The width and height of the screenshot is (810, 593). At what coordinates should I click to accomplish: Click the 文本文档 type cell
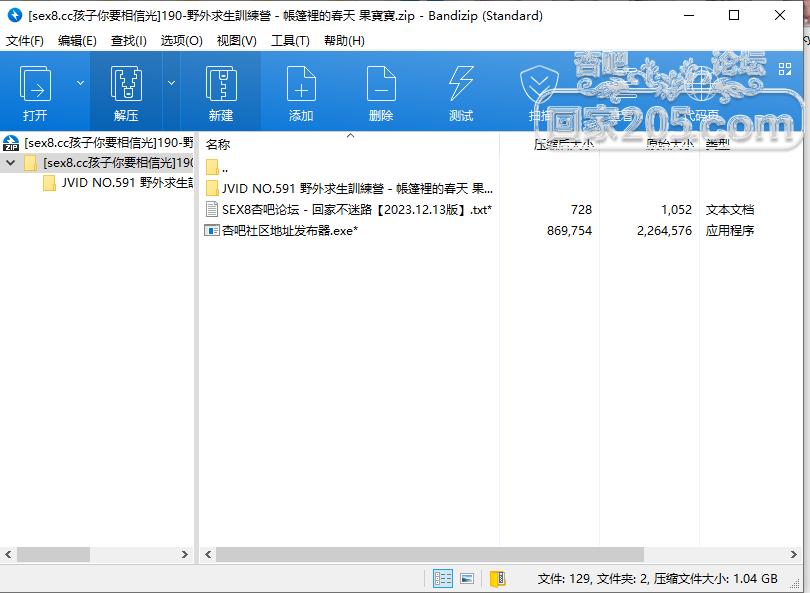[x=730, y=210]
